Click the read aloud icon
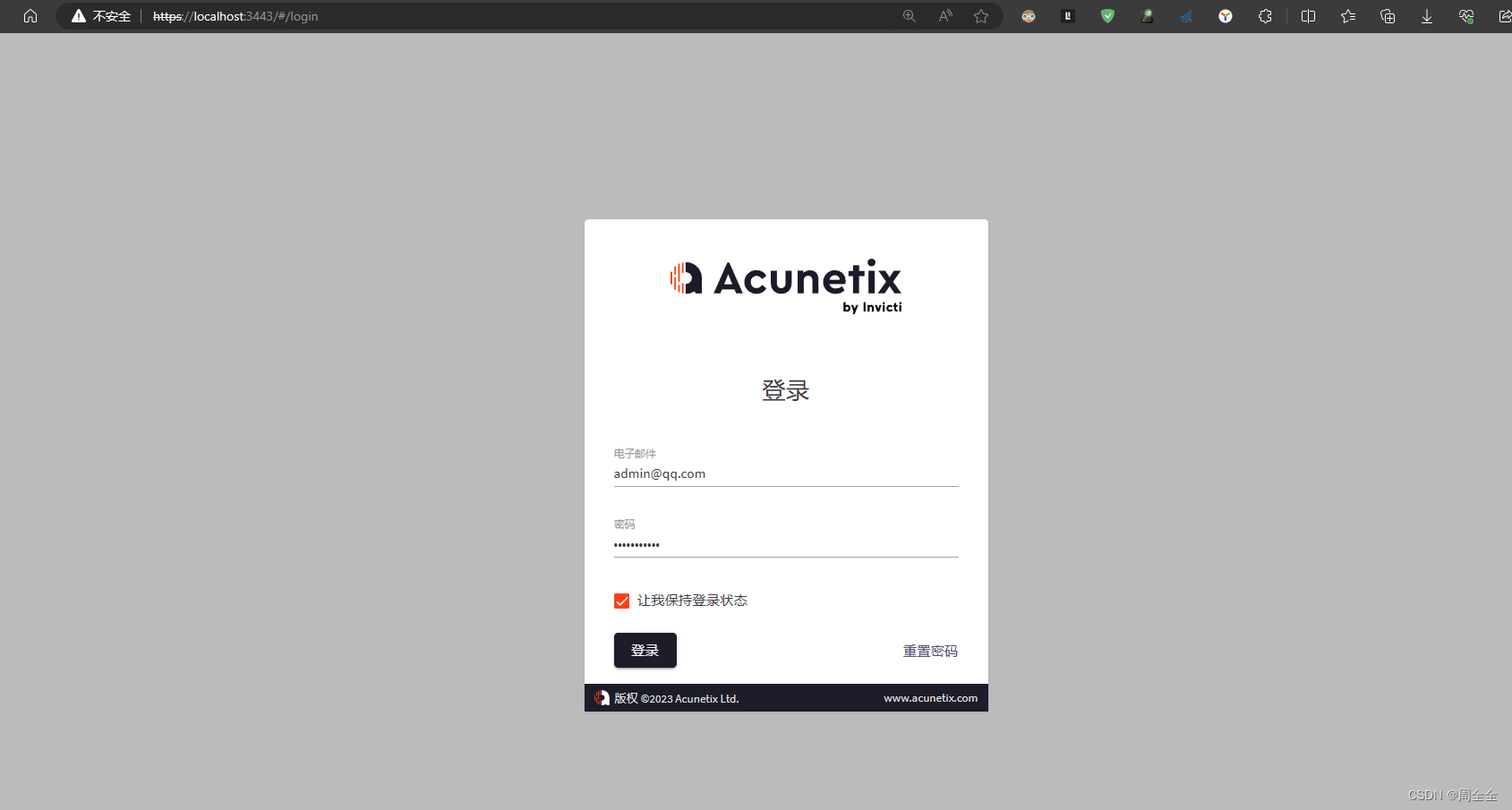The width and height of the screenshot is (1512, 810). 945,16
